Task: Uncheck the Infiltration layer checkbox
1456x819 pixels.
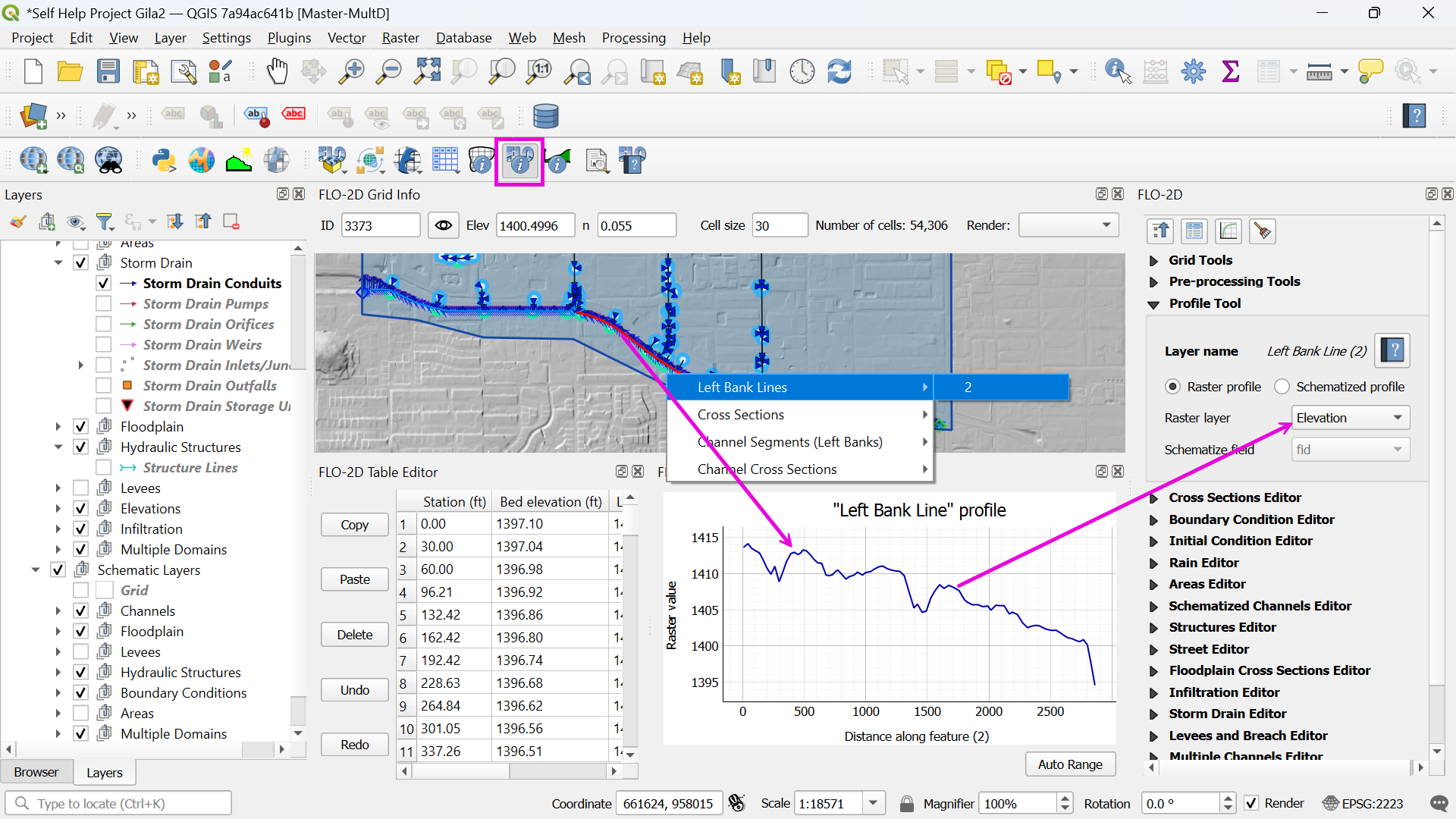Action: pos(81,529)
